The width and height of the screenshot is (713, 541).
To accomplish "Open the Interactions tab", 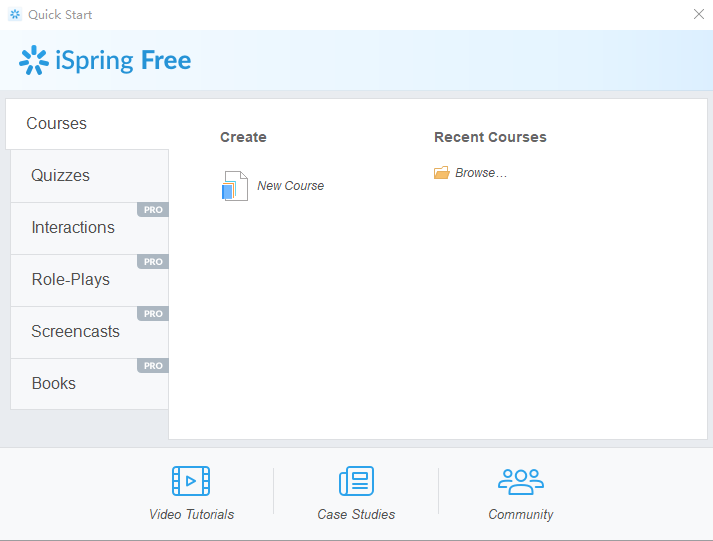I will click(x=90, y=228).
